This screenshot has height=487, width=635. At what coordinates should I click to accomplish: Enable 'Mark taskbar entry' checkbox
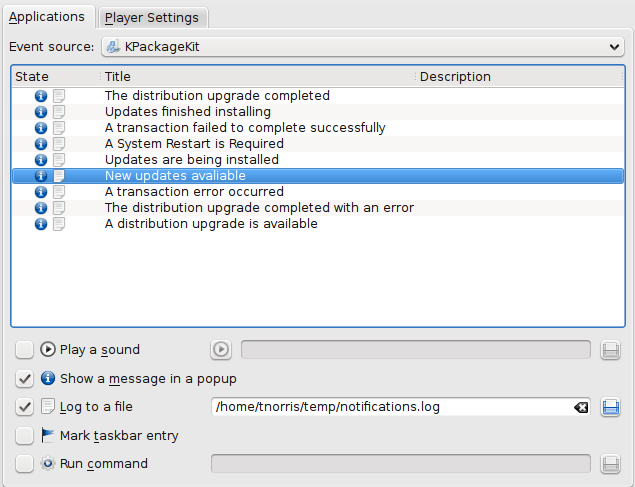click(x=25, y=436)
